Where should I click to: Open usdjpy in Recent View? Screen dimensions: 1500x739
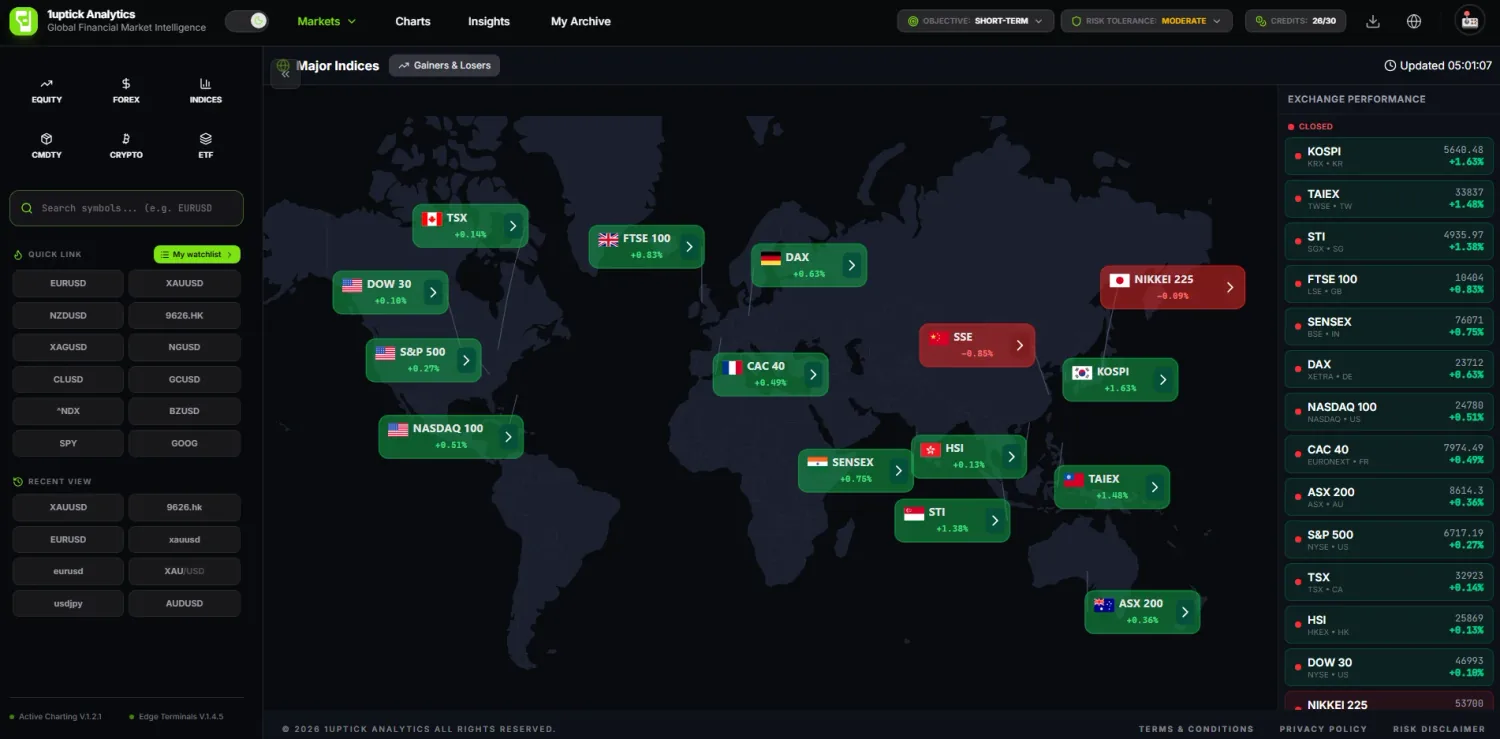tap(68, 603)
